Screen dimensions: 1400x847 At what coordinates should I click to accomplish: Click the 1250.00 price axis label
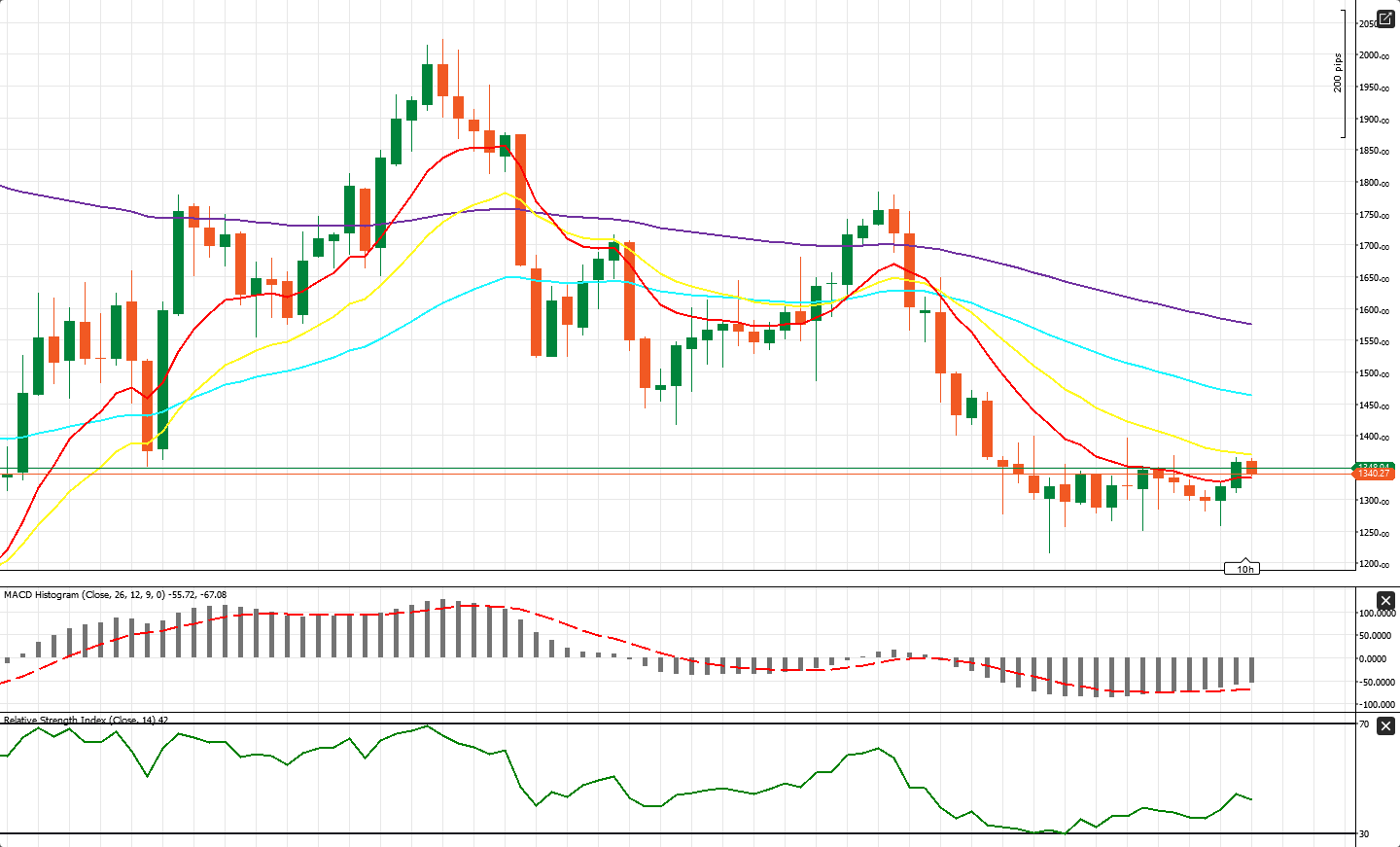coord(1374,533)
